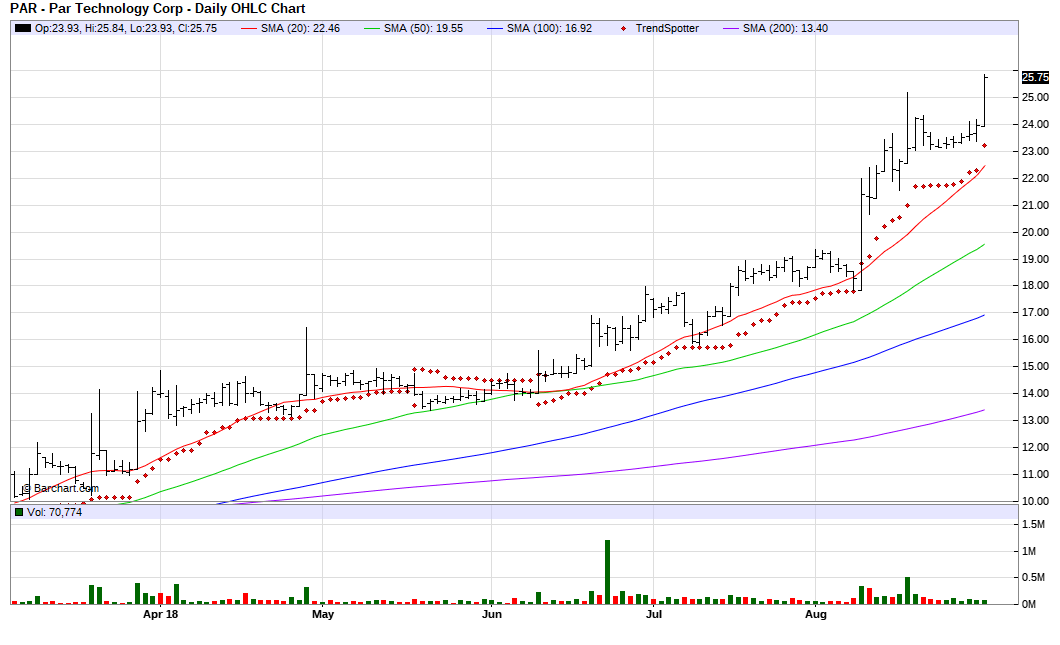Select the SMA (200): 13.40 legend label
The width and height of the screenshot is (1060, 645).
785,28
